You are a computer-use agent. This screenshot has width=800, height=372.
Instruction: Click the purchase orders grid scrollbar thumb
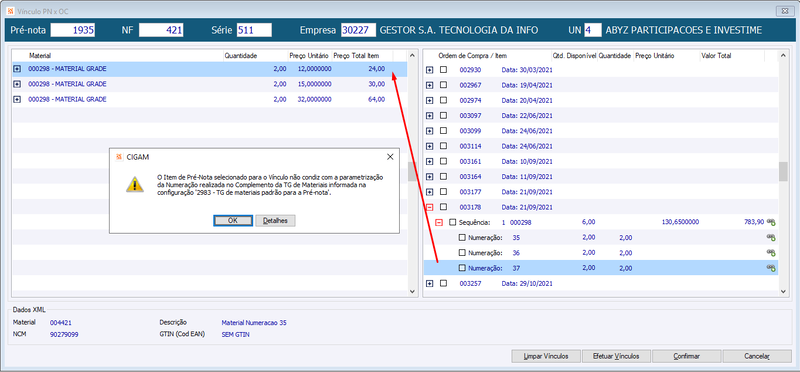[783, 172]
